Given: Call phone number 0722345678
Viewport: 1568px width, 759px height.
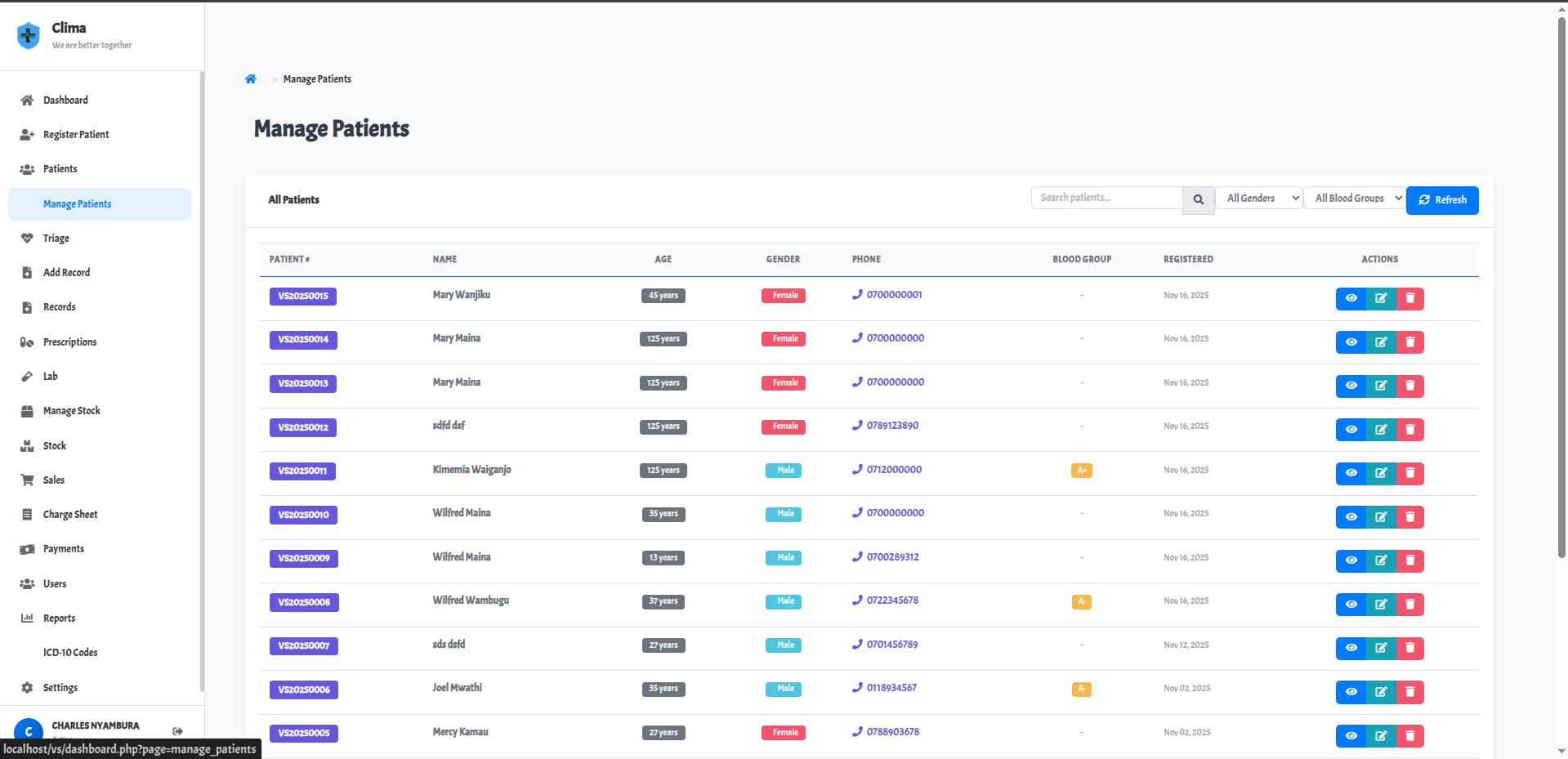Looking at the screenshot, I should [x=891, y=601].
